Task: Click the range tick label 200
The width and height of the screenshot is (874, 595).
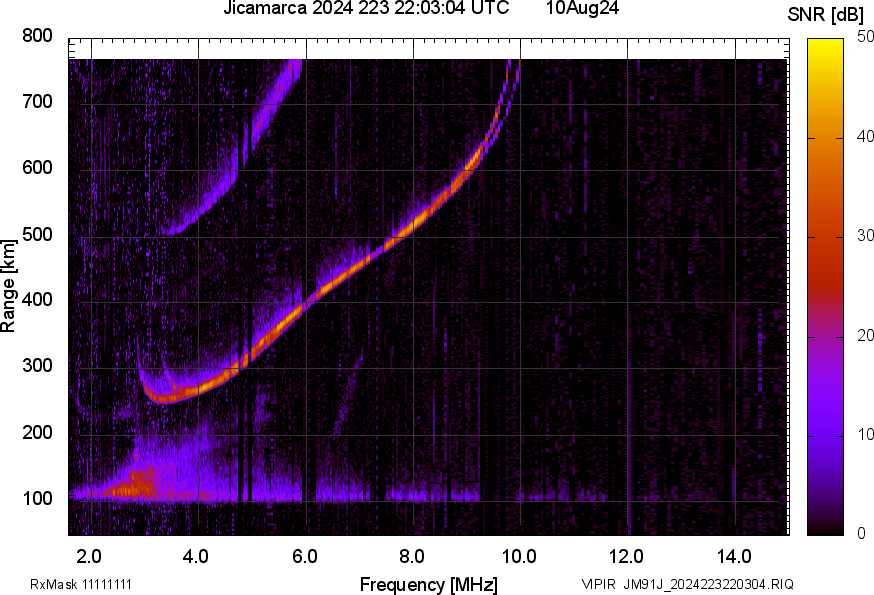Action: click(x=37, y=432)
